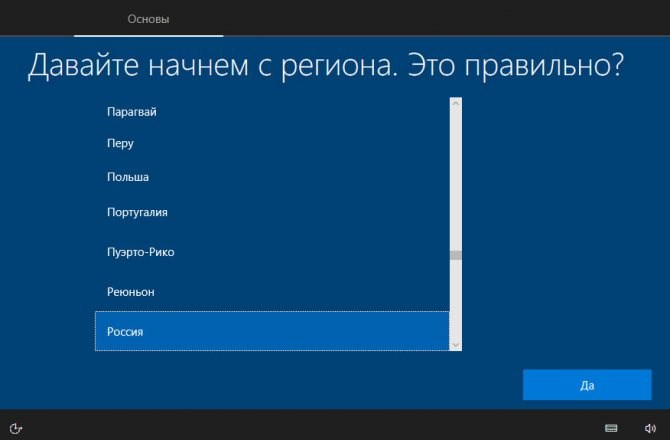Select Парагвай in the region list
The height and width of the screenshot is (440, 670).
[272, 112]
